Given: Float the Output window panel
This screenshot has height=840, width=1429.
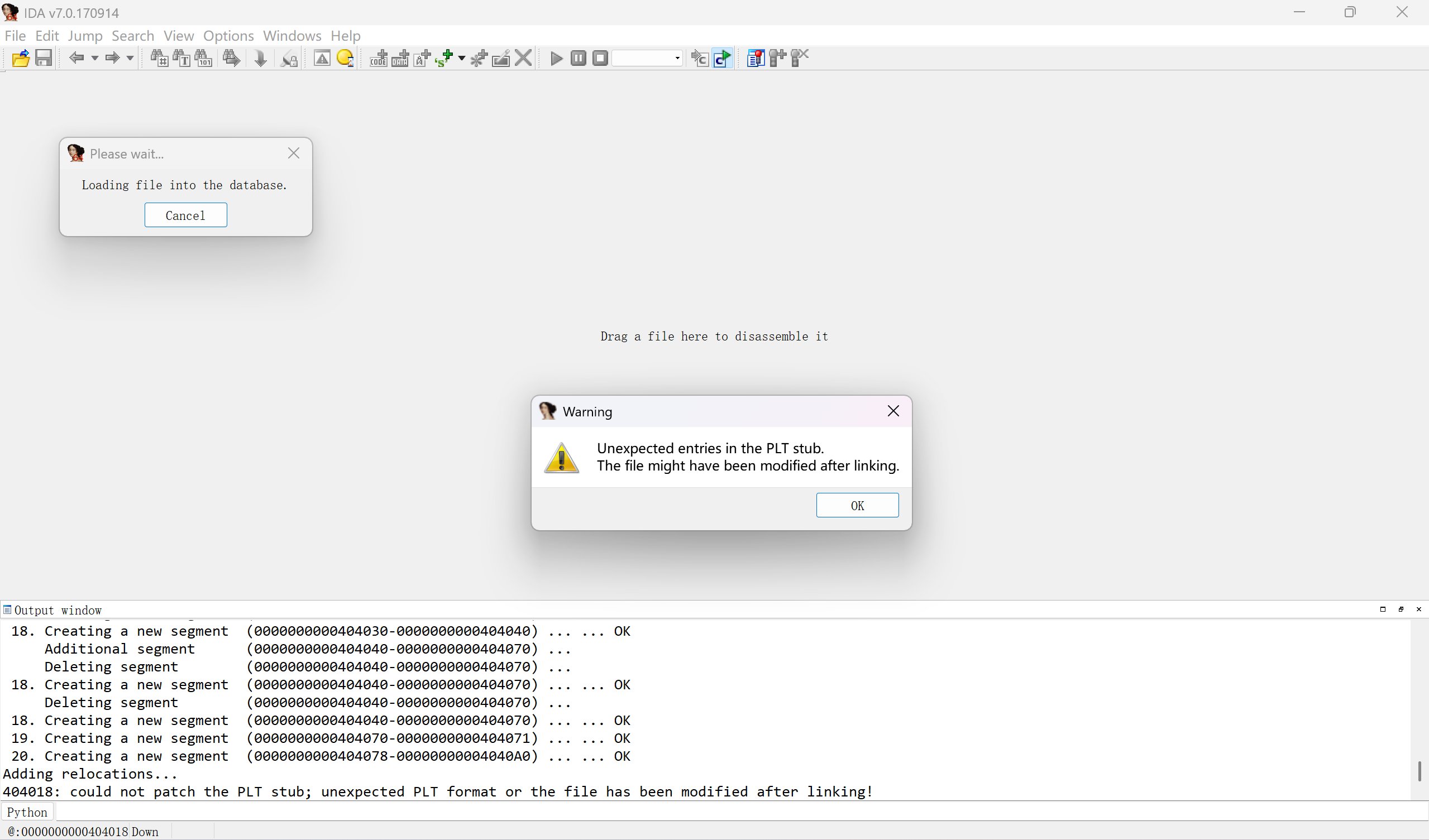Looking at the screenshot, I should (x=1401, y=609).
